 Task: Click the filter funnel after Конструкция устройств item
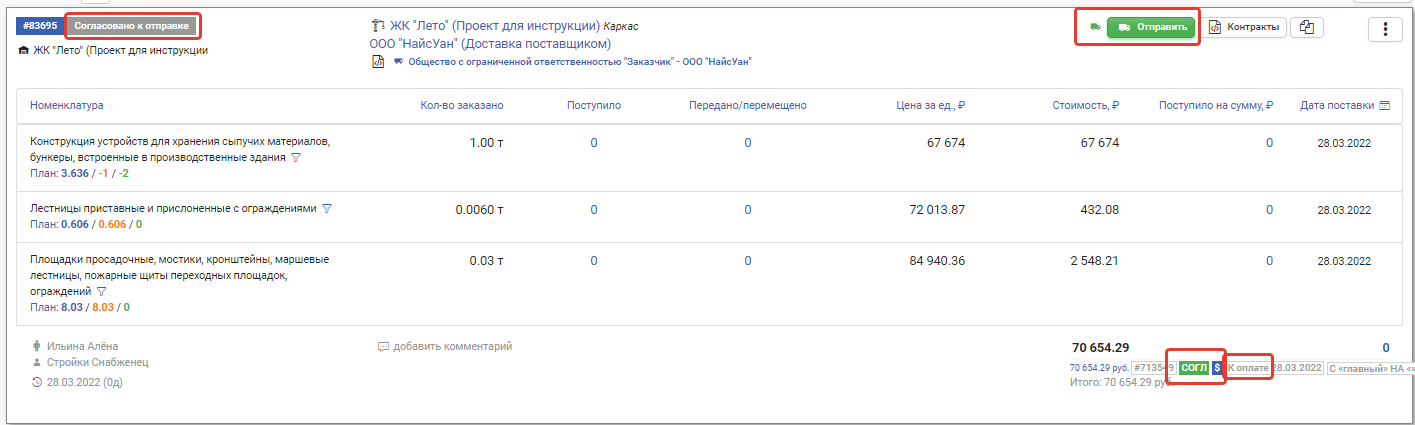(x=295, y=158)
